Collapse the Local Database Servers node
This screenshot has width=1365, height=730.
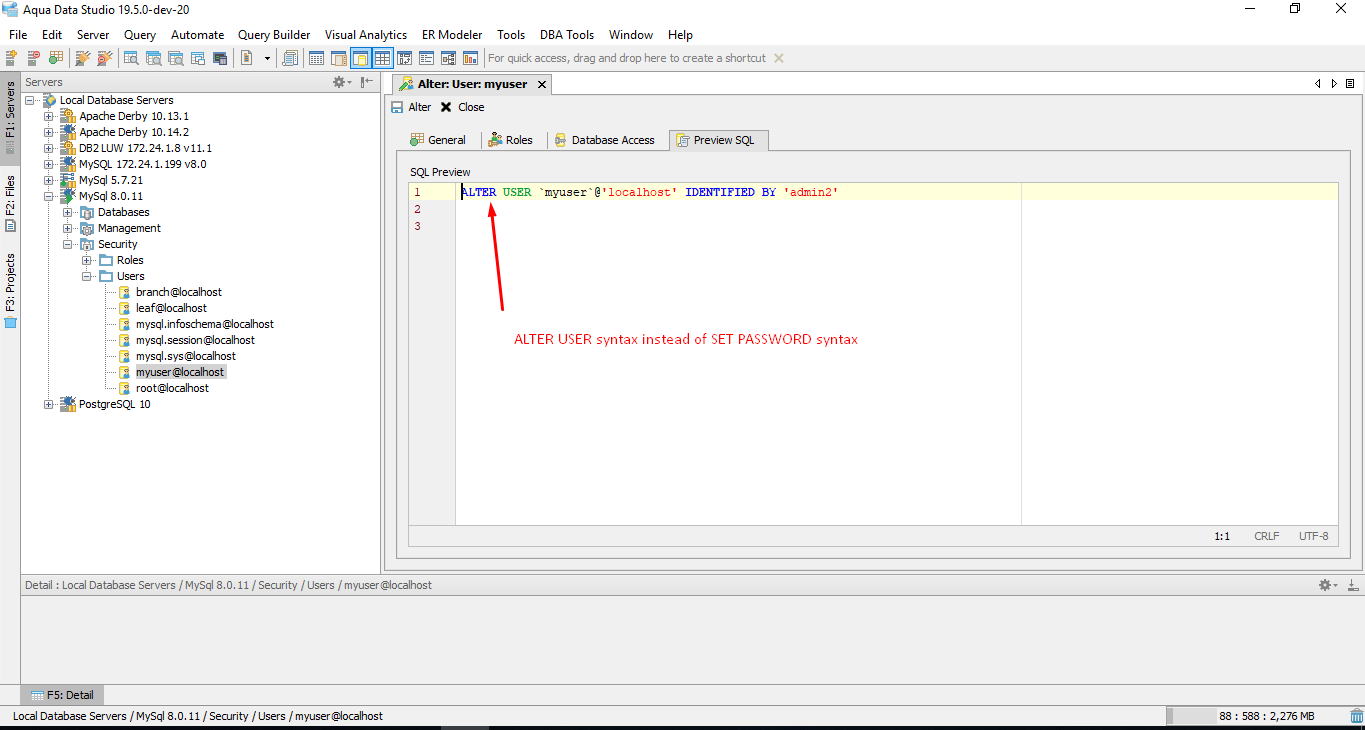tap(29, 100)
